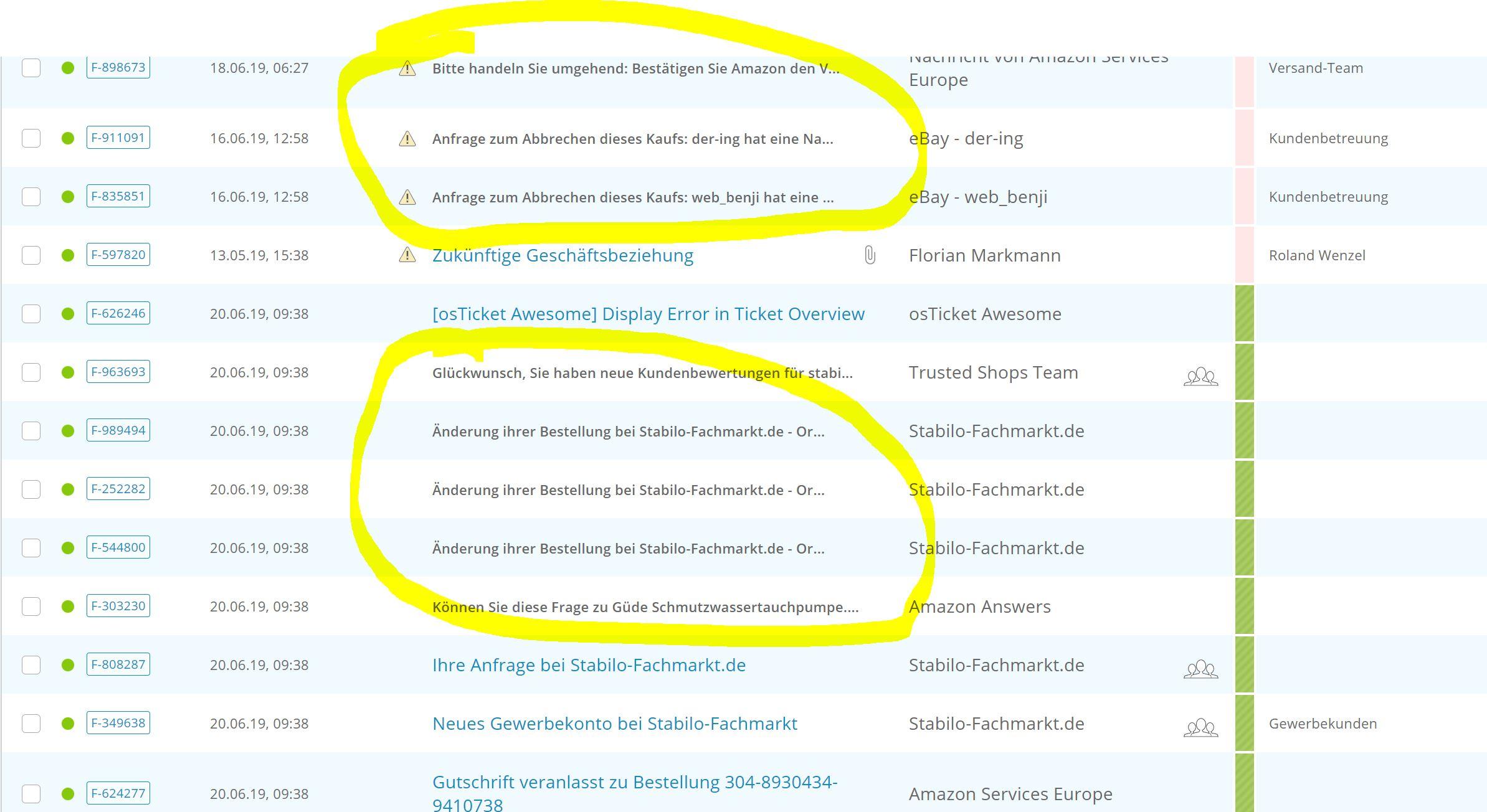Click green status dot for F-626246

tap(68, 314)
